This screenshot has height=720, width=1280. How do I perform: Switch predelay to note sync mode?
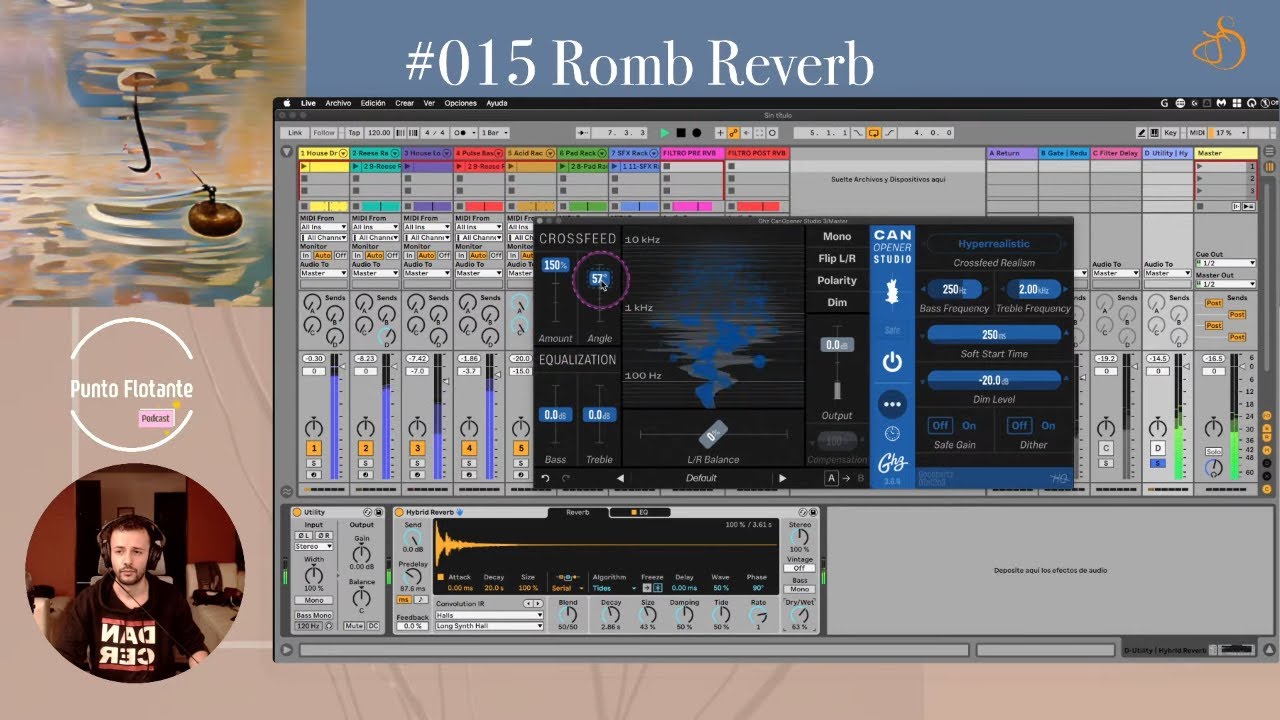click(420, 599)
